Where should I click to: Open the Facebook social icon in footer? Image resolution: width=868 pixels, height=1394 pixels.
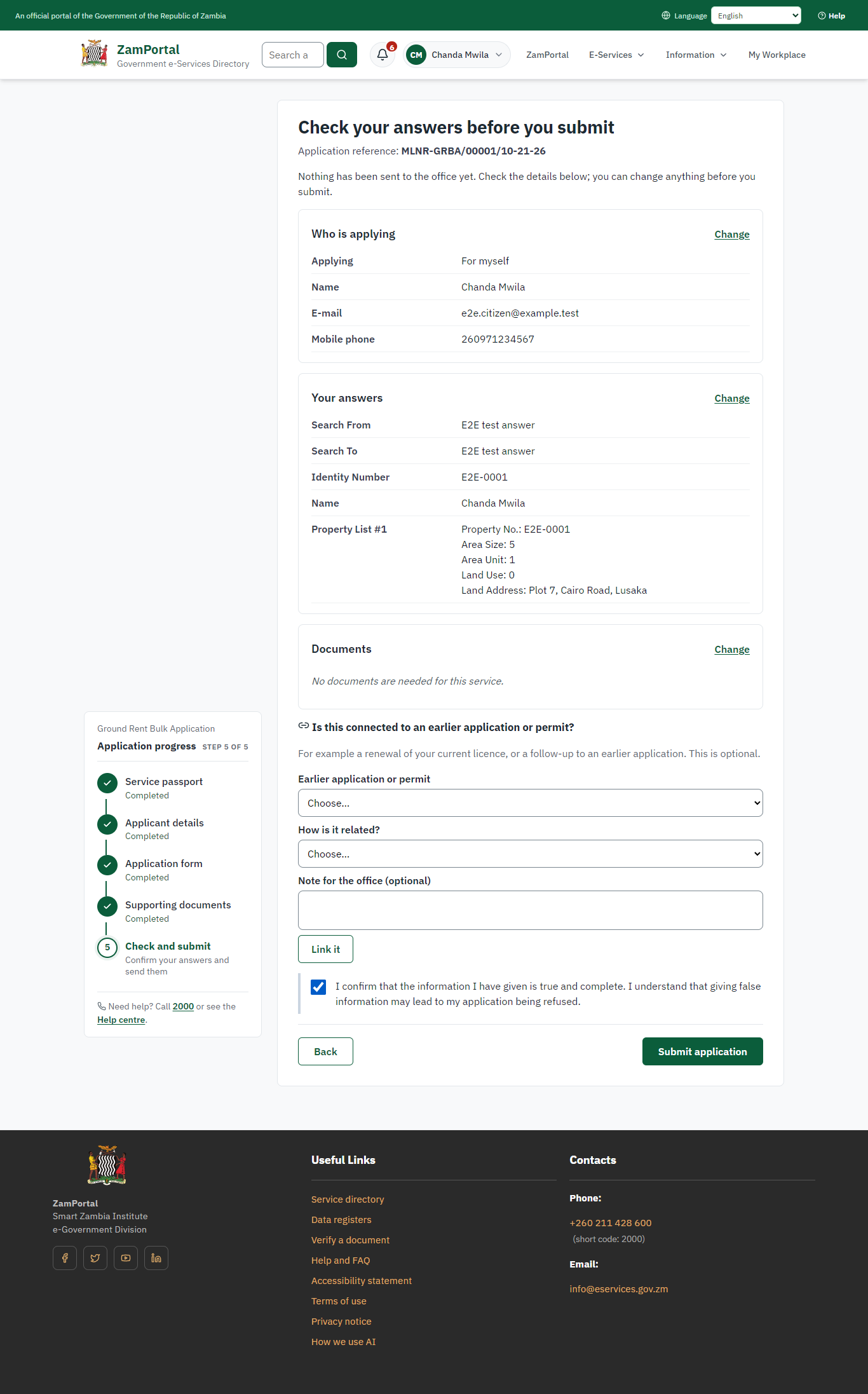pyautogui.click(x=65, y=1258)
